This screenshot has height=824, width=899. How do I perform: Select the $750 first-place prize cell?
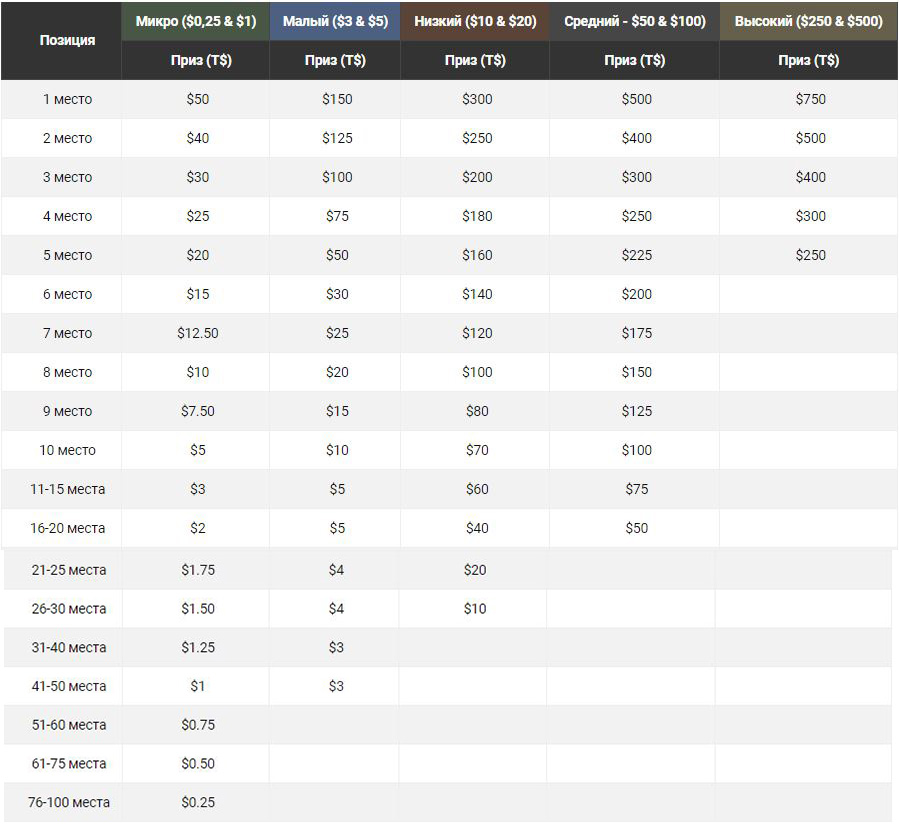pos(810,99)
